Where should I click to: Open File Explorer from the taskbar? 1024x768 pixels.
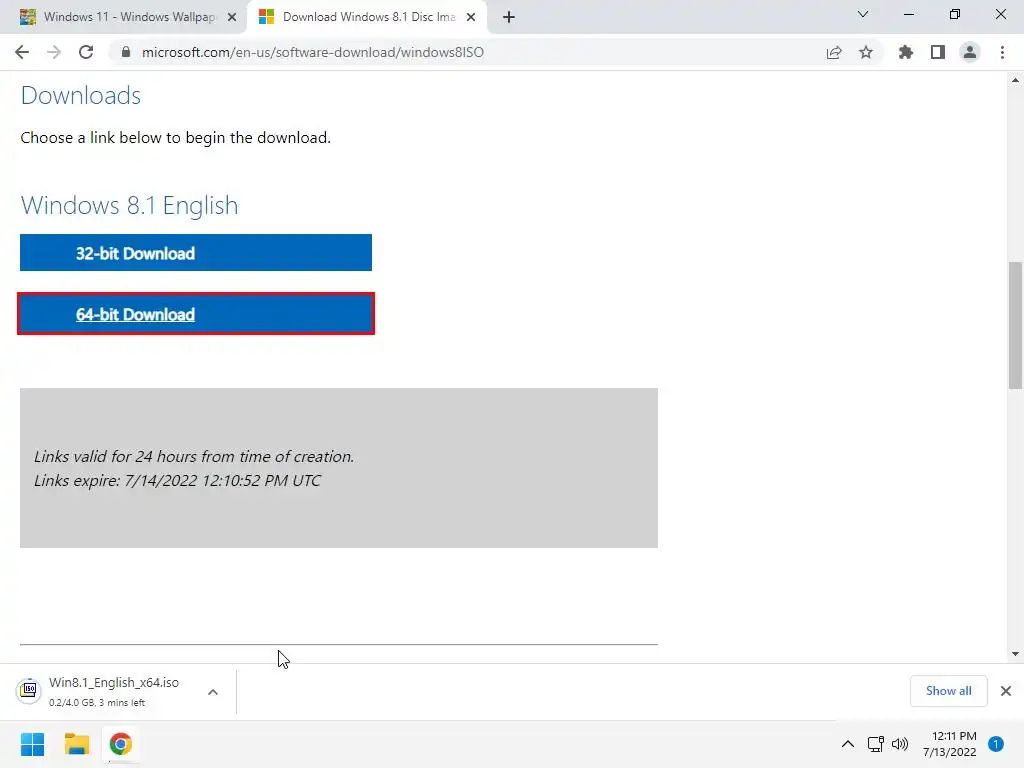[x=76, y=744]
